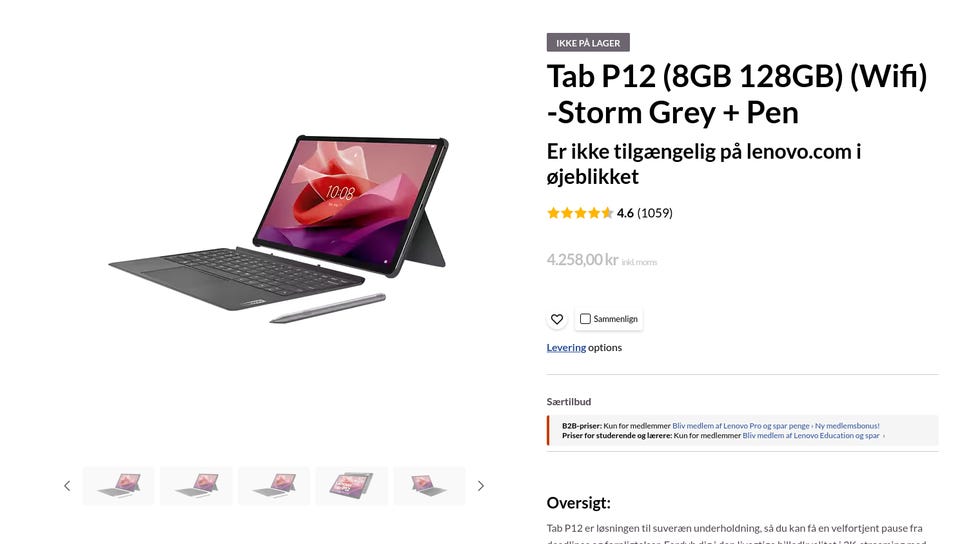Tick the Sammenlign compare checkbox
The image size is (960, 544).
coord(585,319)
